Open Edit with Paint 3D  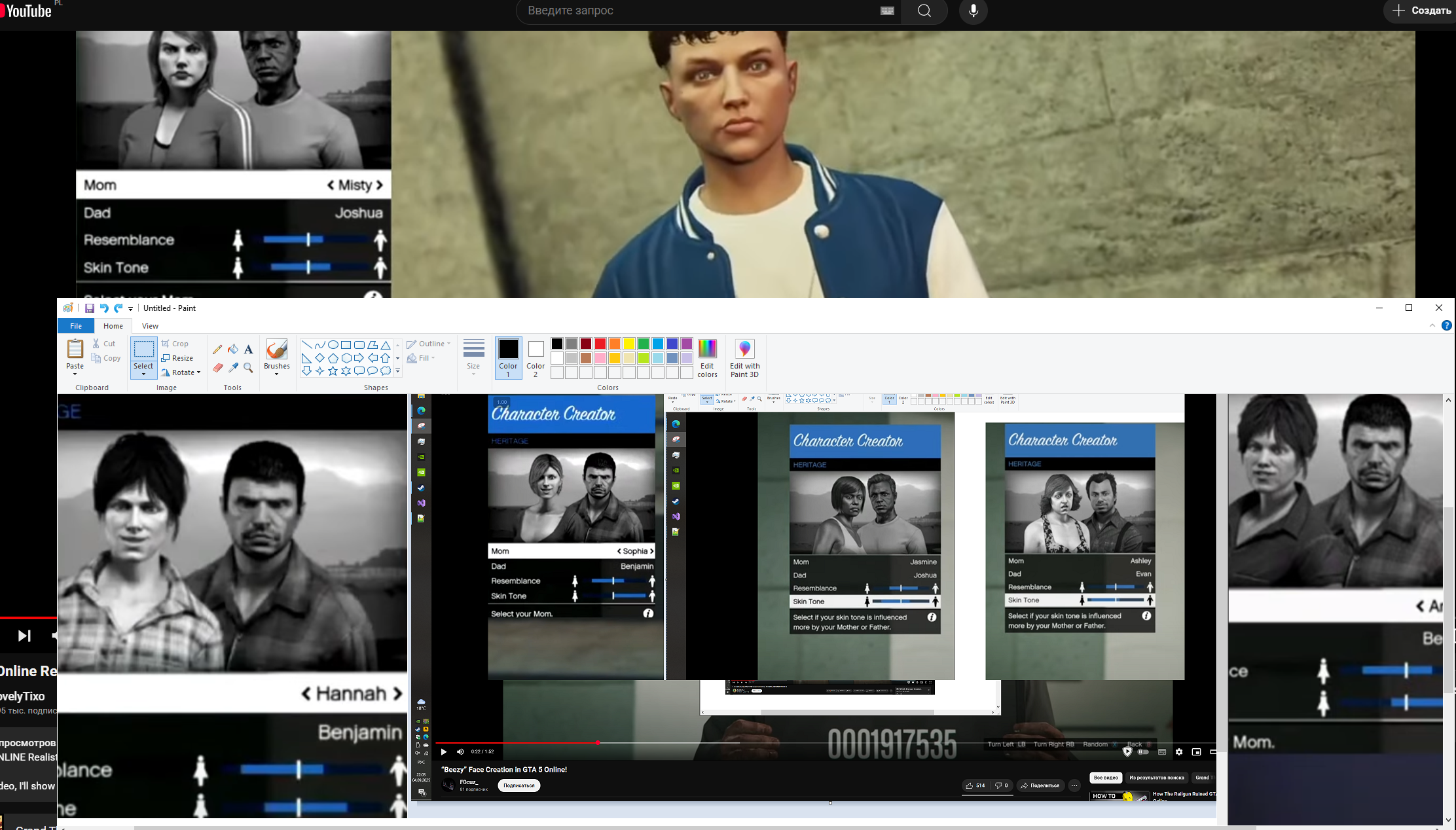pos(744,357)
